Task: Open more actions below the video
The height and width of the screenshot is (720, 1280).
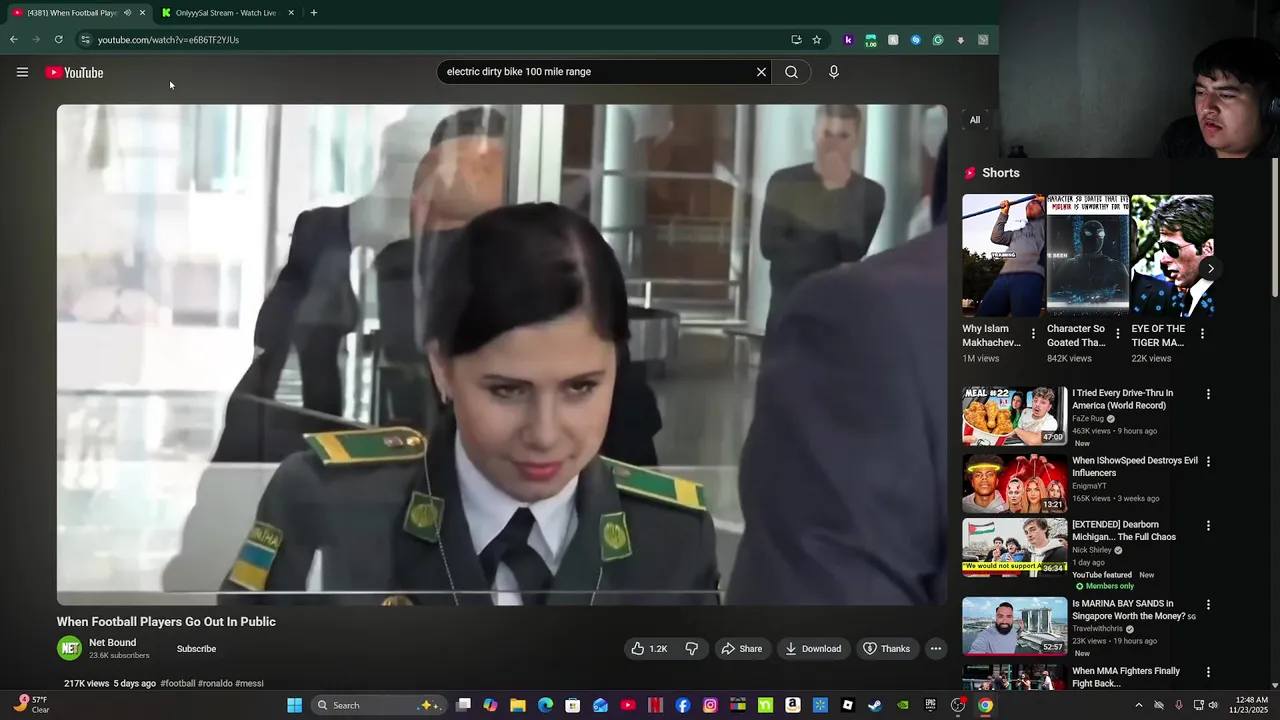Action: click(x=936, y=649)
